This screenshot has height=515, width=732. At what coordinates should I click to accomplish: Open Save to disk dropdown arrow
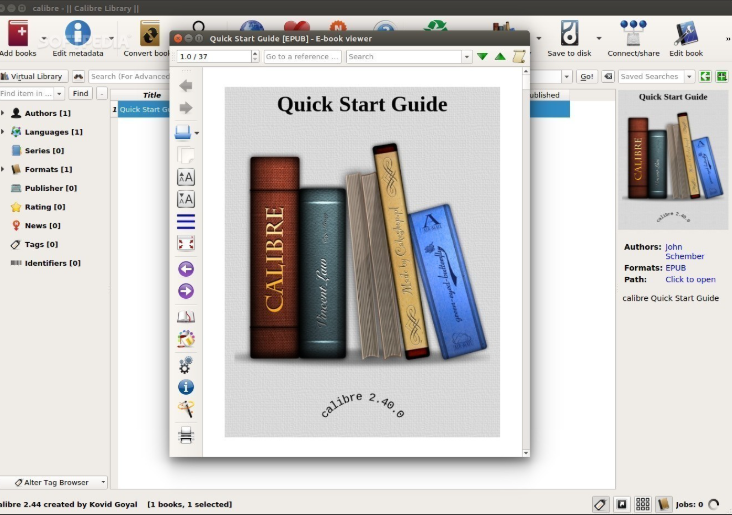point(599,38)
